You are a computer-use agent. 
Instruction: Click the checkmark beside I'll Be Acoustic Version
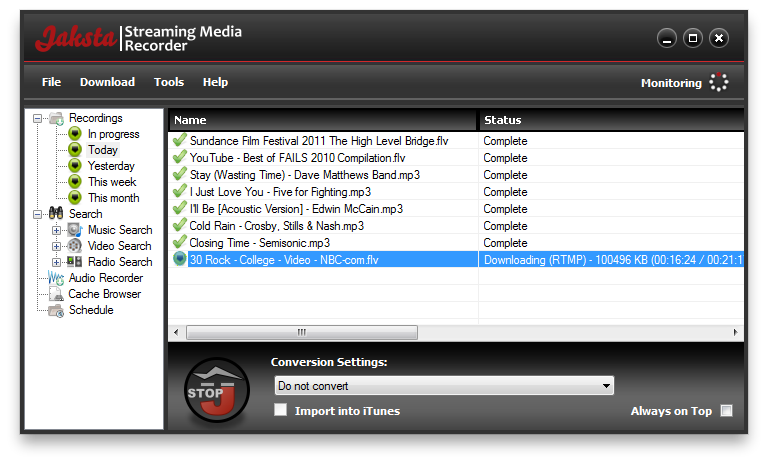[180, 208]
